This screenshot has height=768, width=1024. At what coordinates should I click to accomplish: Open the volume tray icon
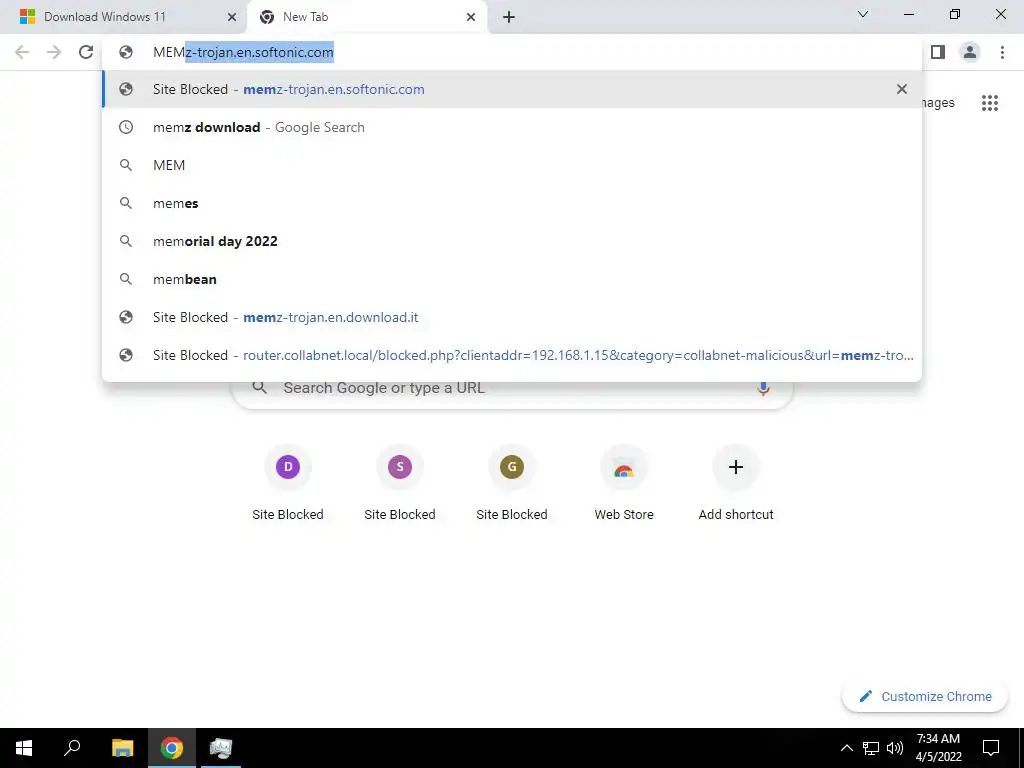tap(895, 748)
